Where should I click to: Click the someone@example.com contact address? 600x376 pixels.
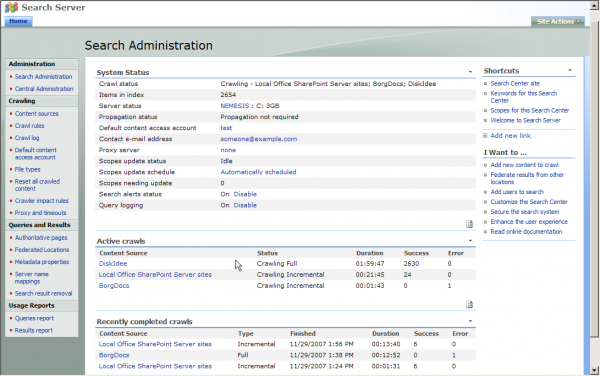pos(259,139)
